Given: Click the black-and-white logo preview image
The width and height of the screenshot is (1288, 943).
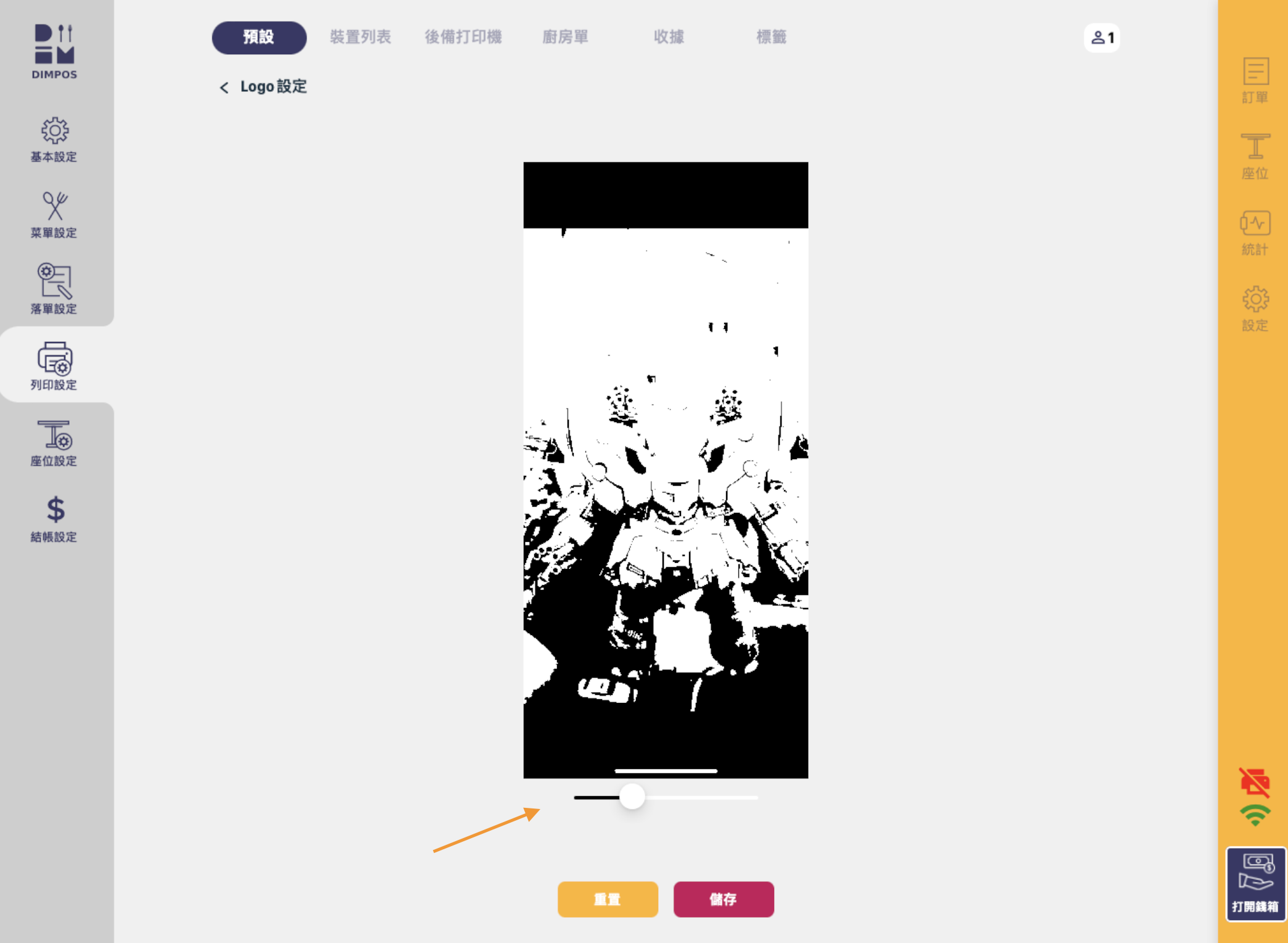Looking at the screenshot, I should (666, 470).
